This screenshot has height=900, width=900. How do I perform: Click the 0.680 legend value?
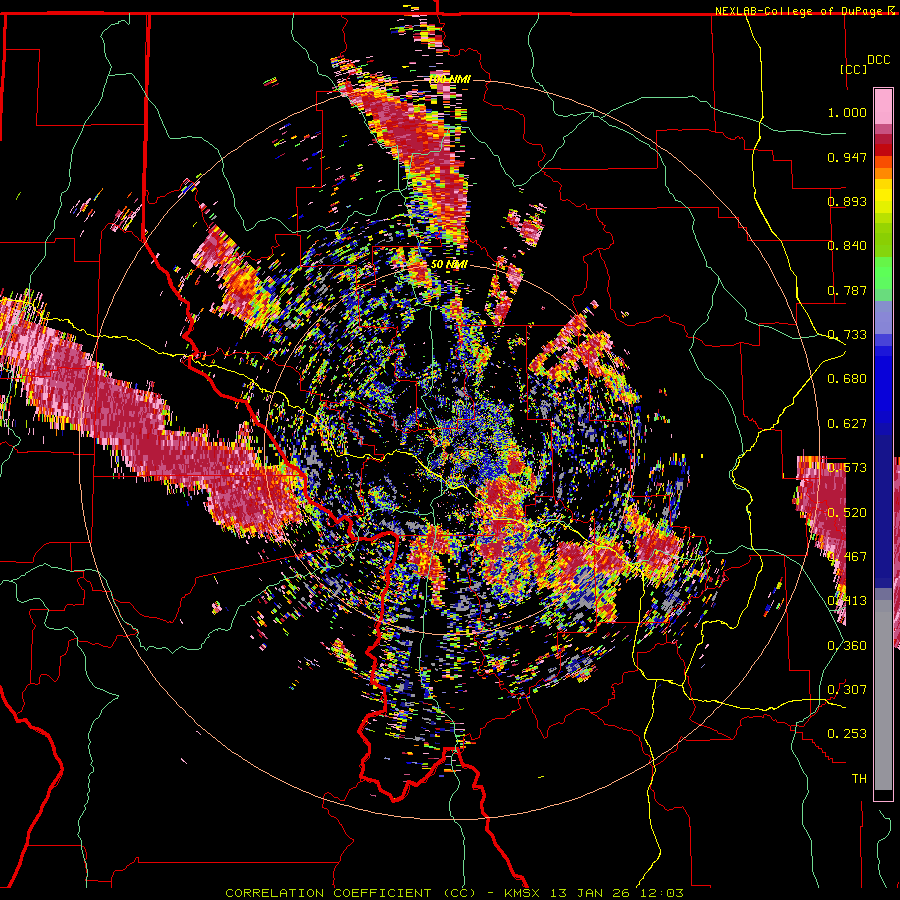coord(847,379)
